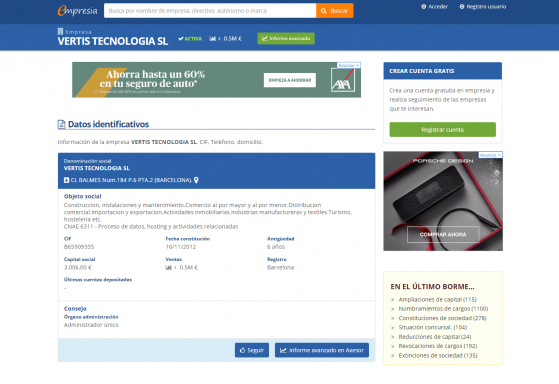Screen dimensions: 559x384
Task: Open the Acceder login link
Action: [x=434, y=6]
